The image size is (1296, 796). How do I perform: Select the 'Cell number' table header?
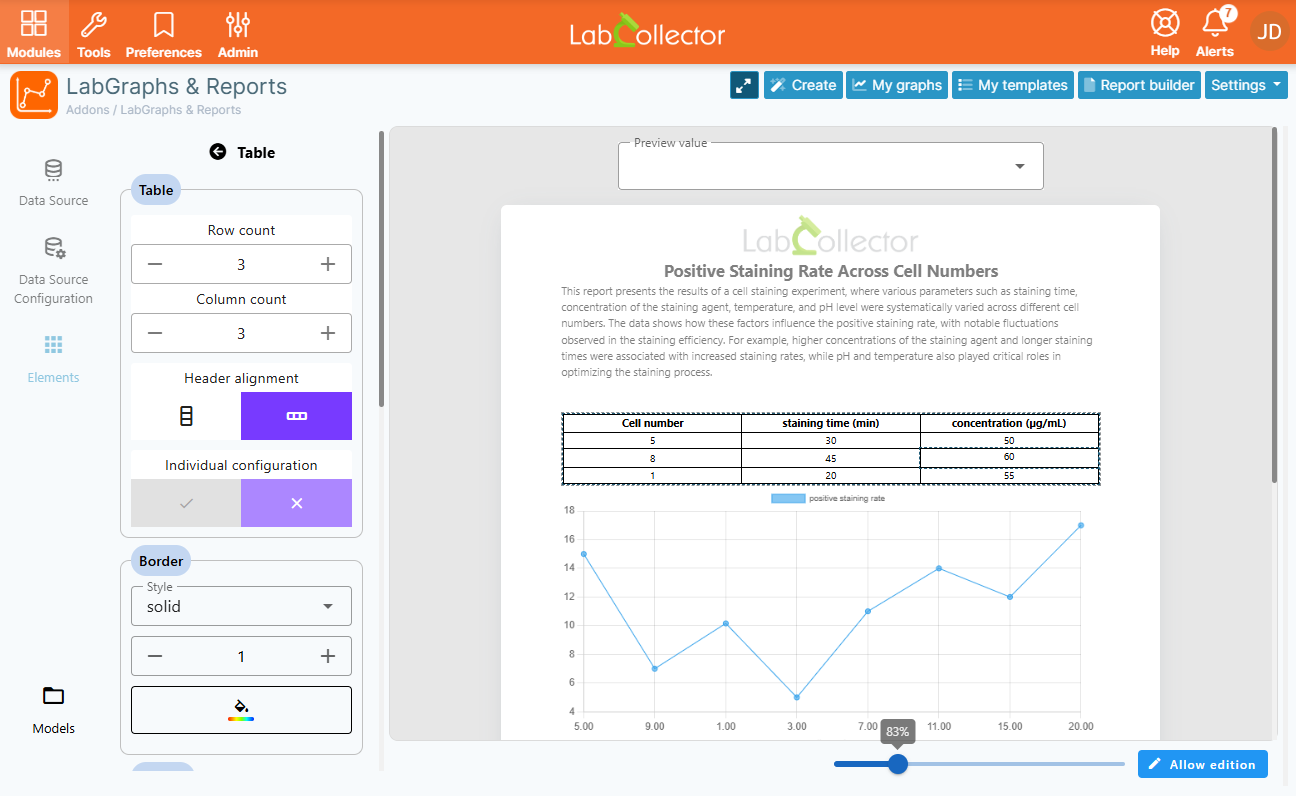tap(652, 423)
